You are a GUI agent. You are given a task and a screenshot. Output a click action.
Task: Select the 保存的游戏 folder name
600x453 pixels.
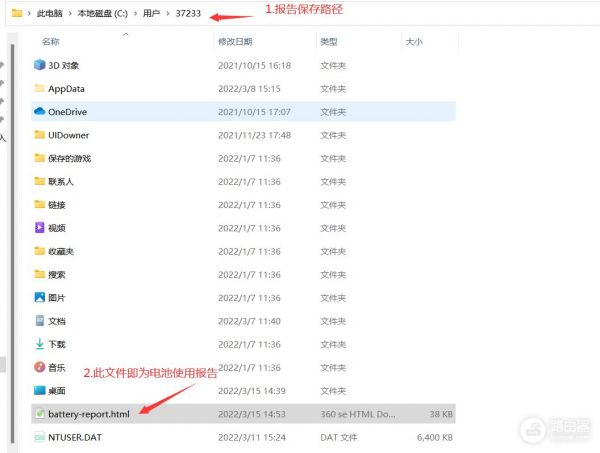click(70, 158)
